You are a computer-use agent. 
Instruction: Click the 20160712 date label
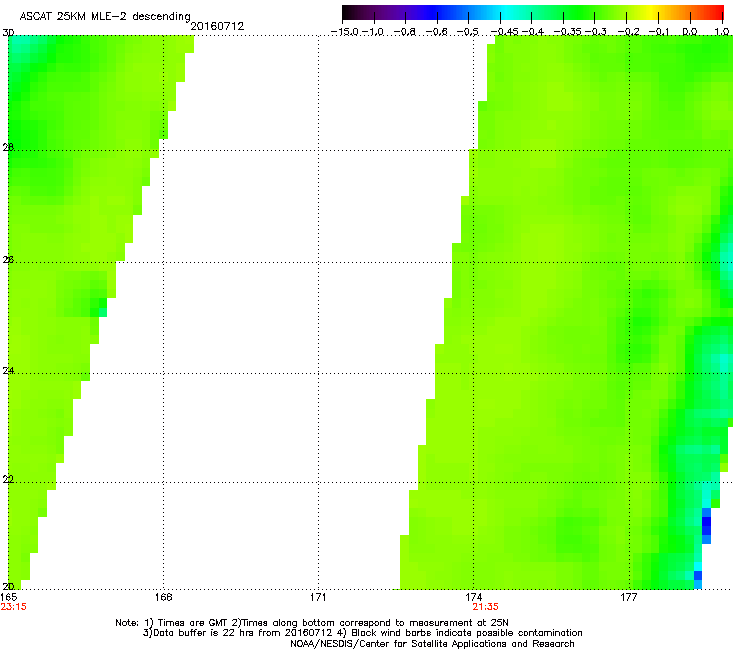pos(217,26)
